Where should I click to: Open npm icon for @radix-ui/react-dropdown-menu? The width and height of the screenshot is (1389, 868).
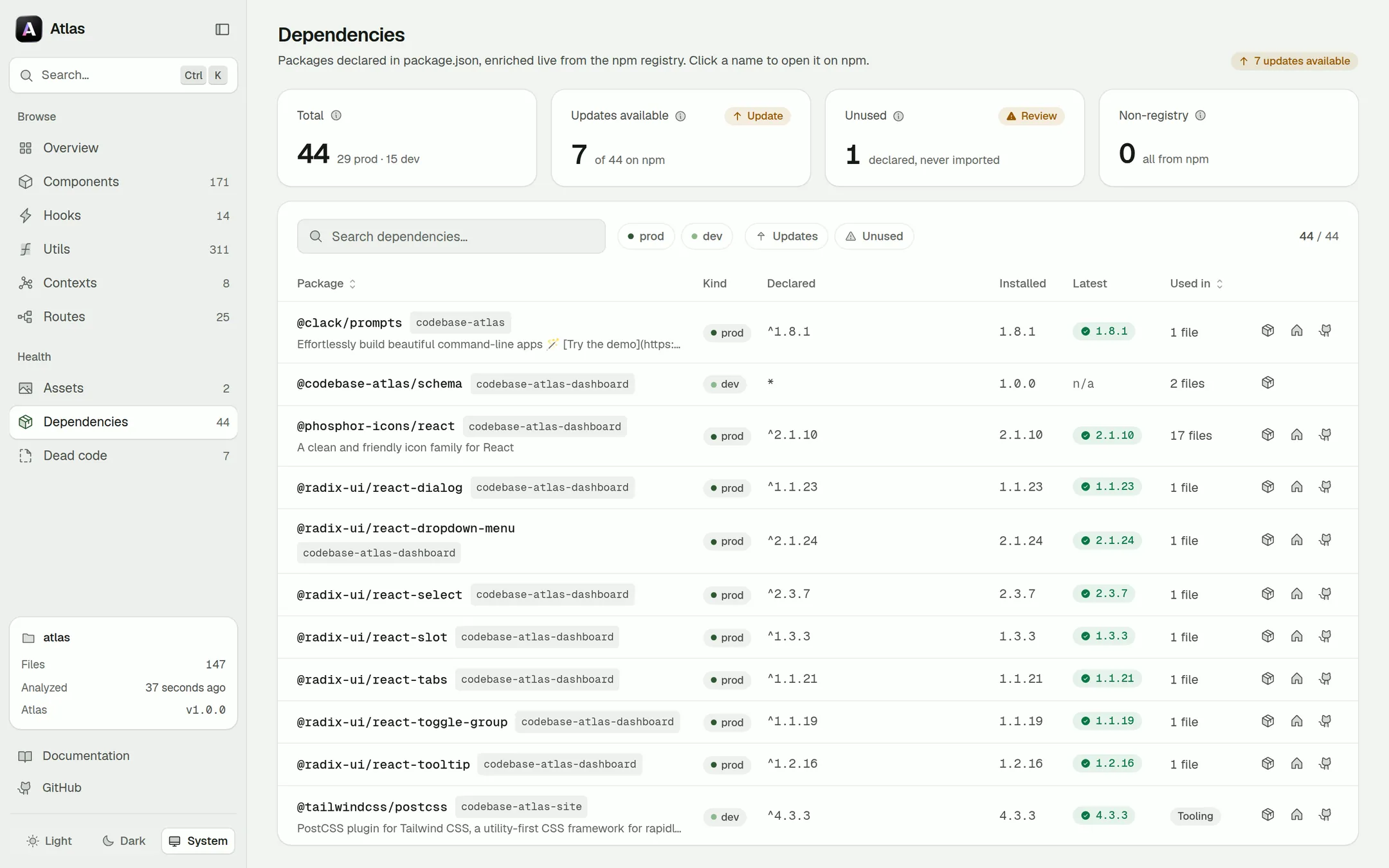pos(1267,540)
